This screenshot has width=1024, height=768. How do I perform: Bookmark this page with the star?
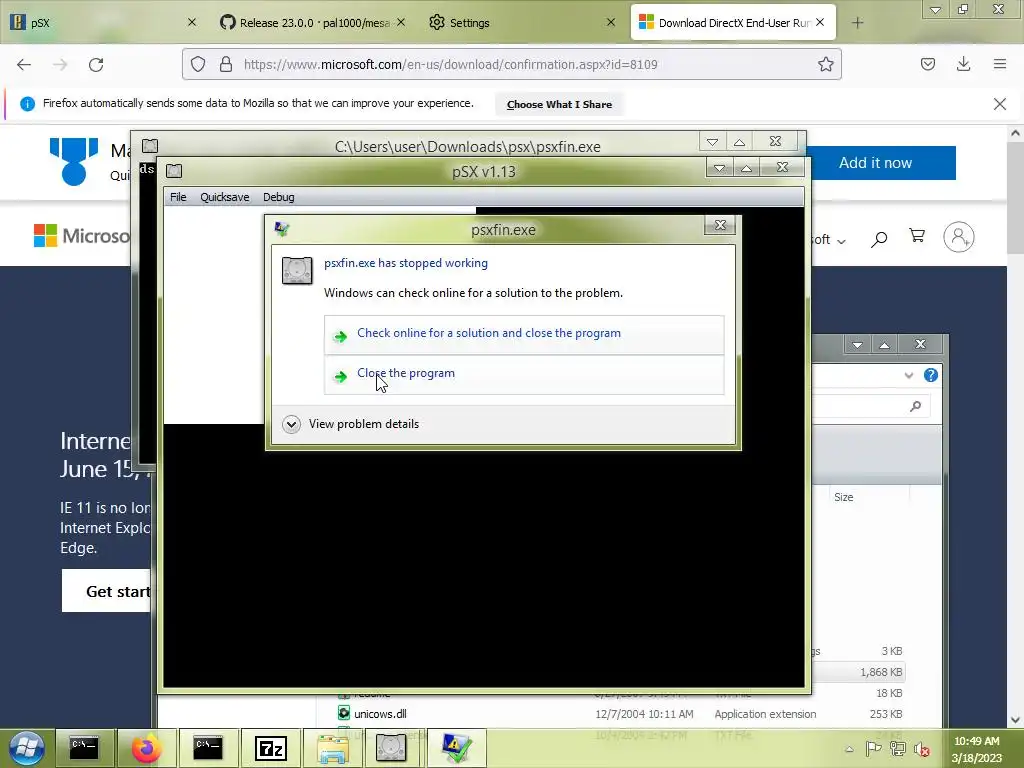(x=825, y=64)
